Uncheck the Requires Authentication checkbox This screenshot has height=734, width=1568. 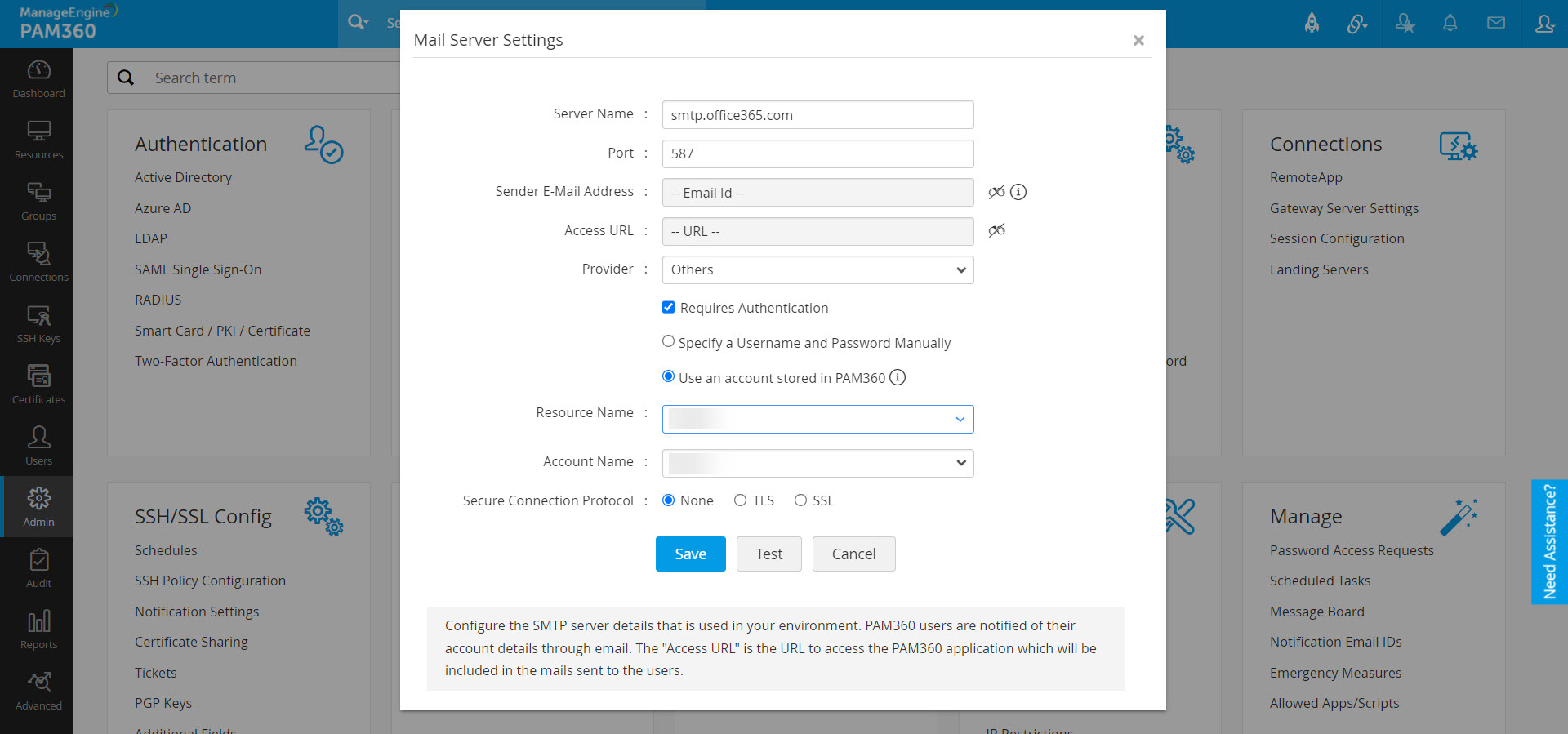pyautogui.click(x=668, y=307)
